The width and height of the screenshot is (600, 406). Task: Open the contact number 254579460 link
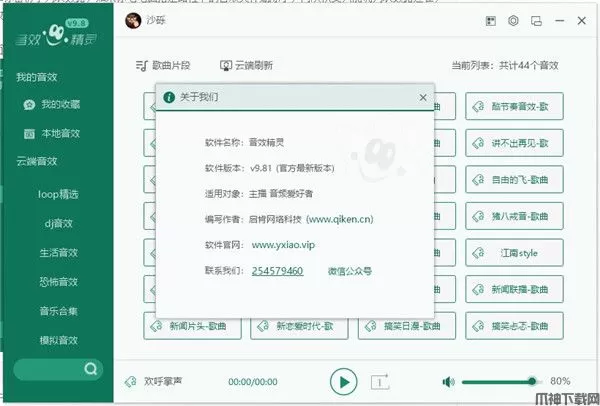click(x=277, y=271)
